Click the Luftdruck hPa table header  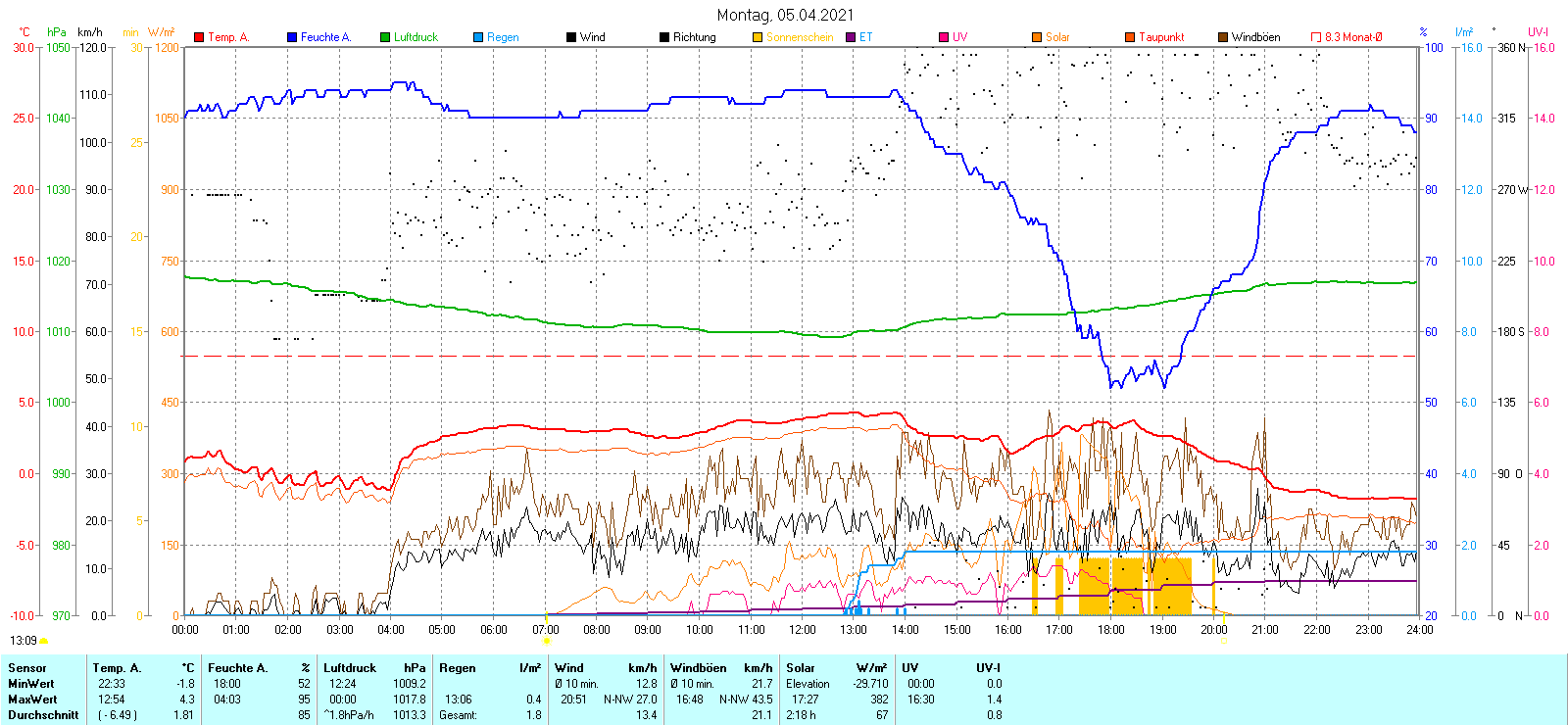point(375,668)
